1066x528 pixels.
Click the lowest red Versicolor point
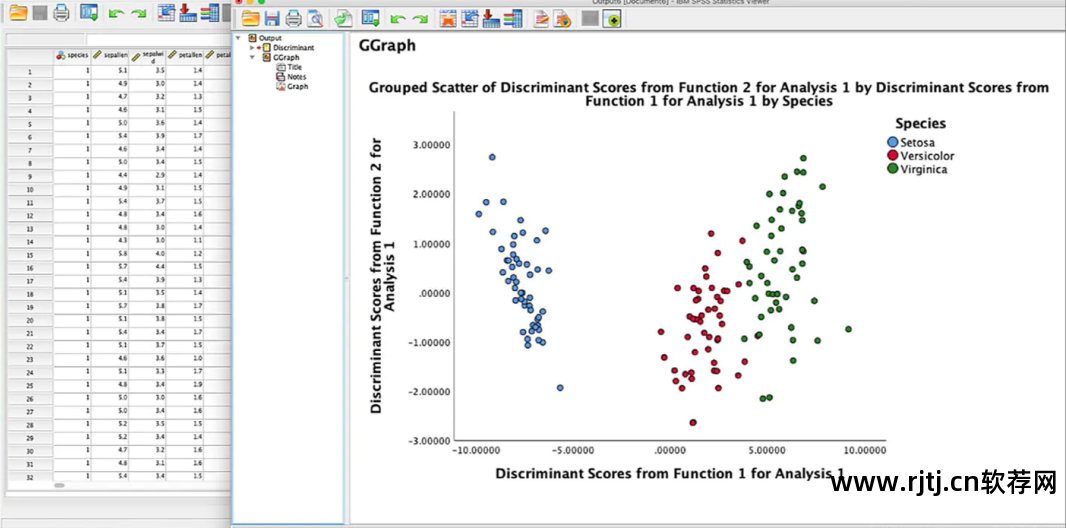[x=693, y=422]
